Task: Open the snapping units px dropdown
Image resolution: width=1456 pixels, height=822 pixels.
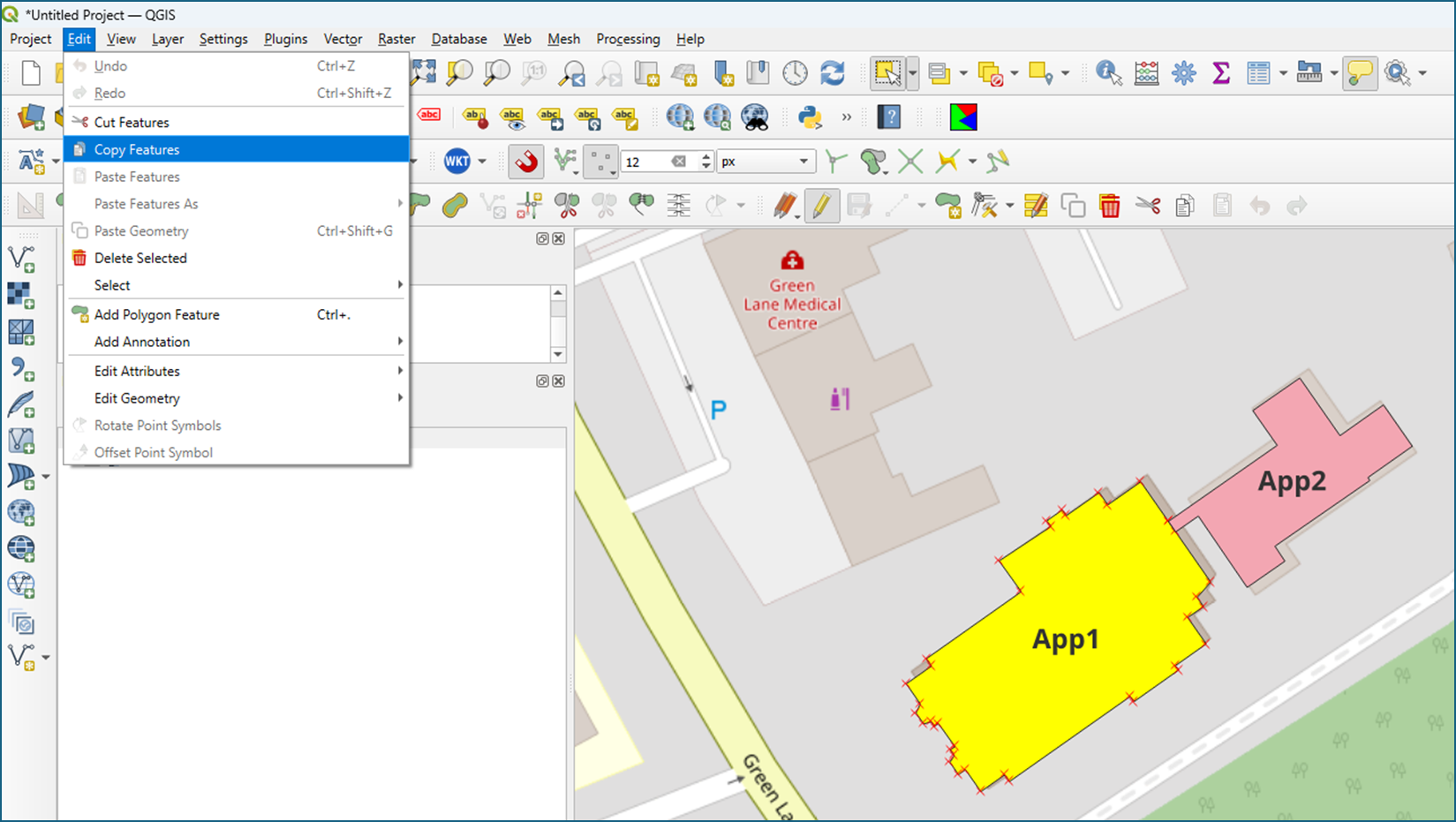Action: (766, 162)
